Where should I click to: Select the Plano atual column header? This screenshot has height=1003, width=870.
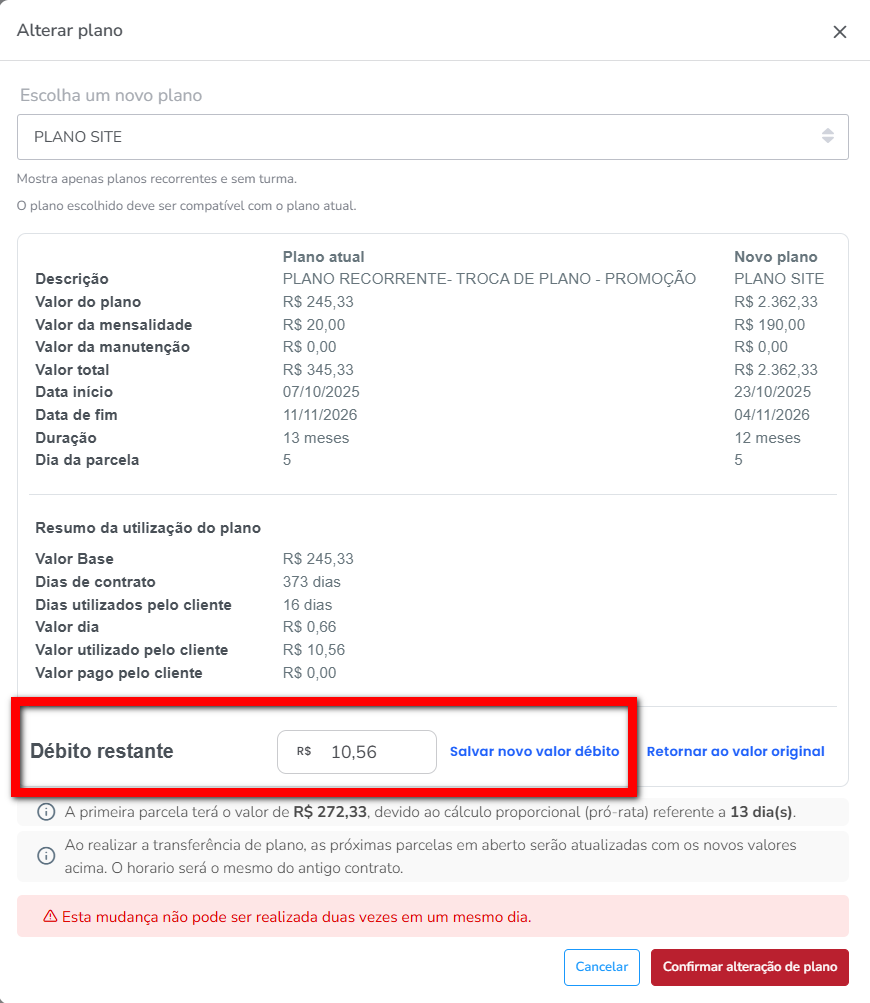[x=323, y=257]
